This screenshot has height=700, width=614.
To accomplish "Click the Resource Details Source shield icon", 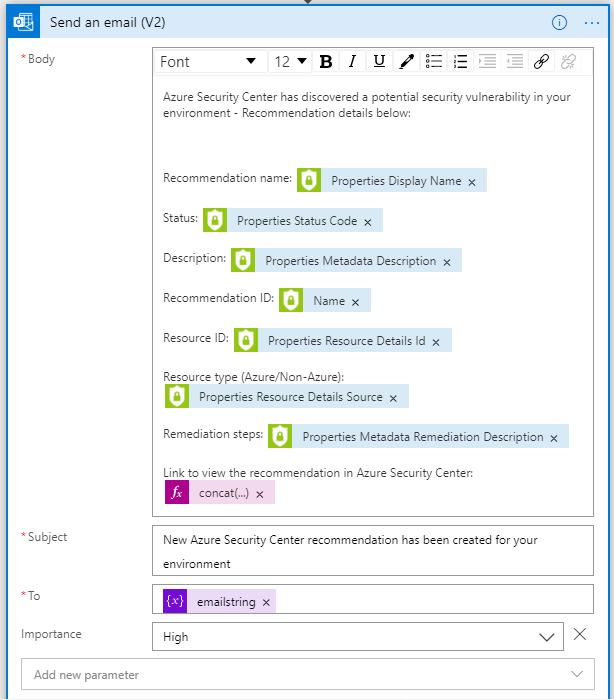I will (177, 396).
